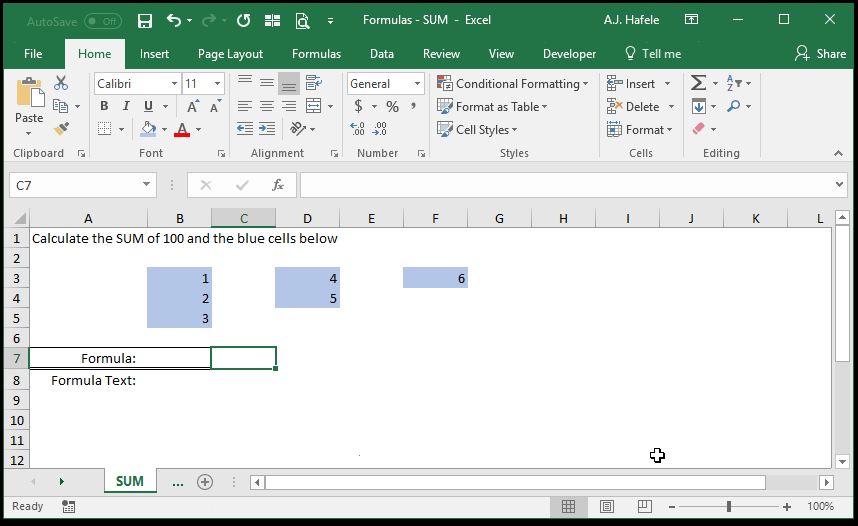The height and width of the screenshot is (526, 858).
Task: Open Find & Select magnifier
Action: click(734, 106)
